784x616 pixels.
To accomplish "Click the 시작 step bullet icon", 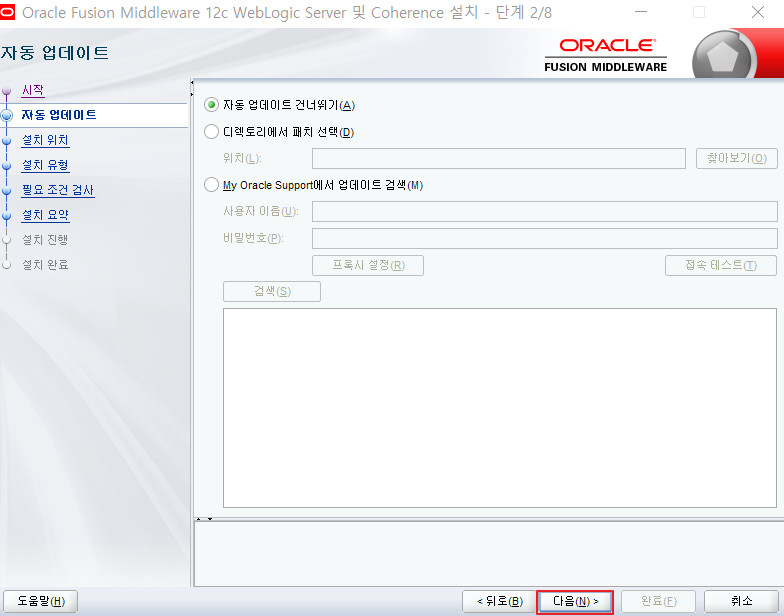I will click(6, 91).
